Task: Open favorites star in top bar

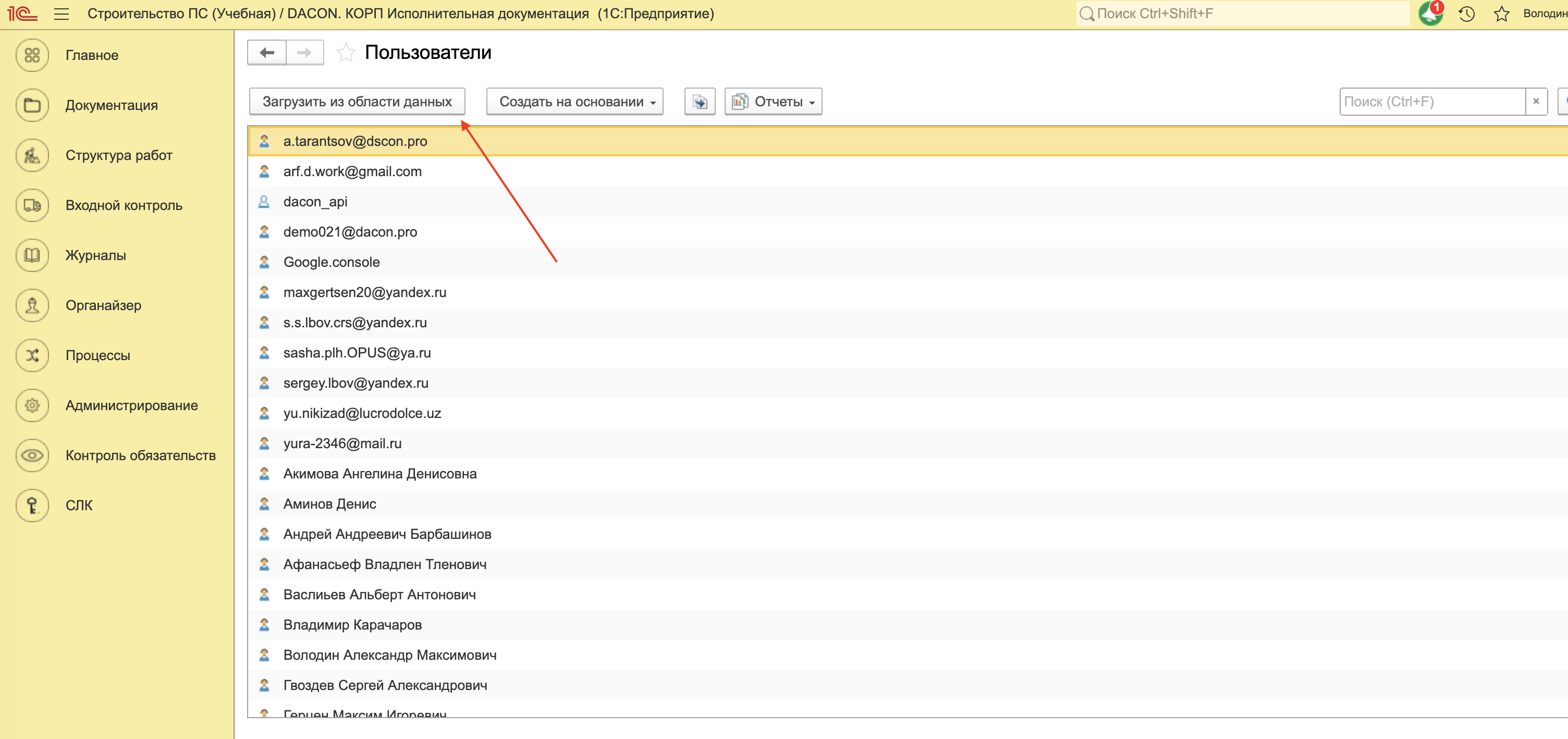Action: coord(1501,14)
